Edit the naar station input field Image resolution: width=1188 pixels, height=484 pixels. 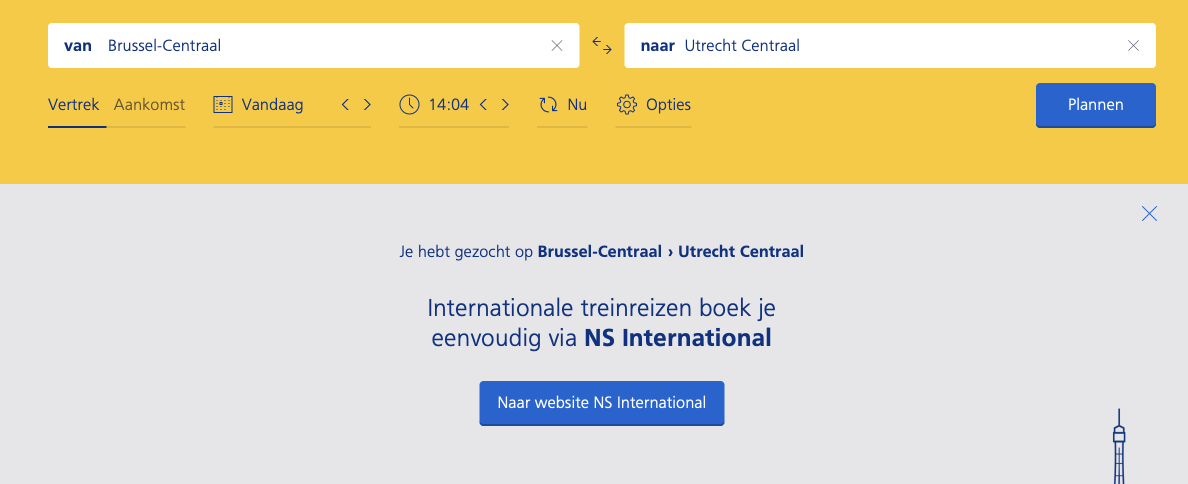[890, 45]
